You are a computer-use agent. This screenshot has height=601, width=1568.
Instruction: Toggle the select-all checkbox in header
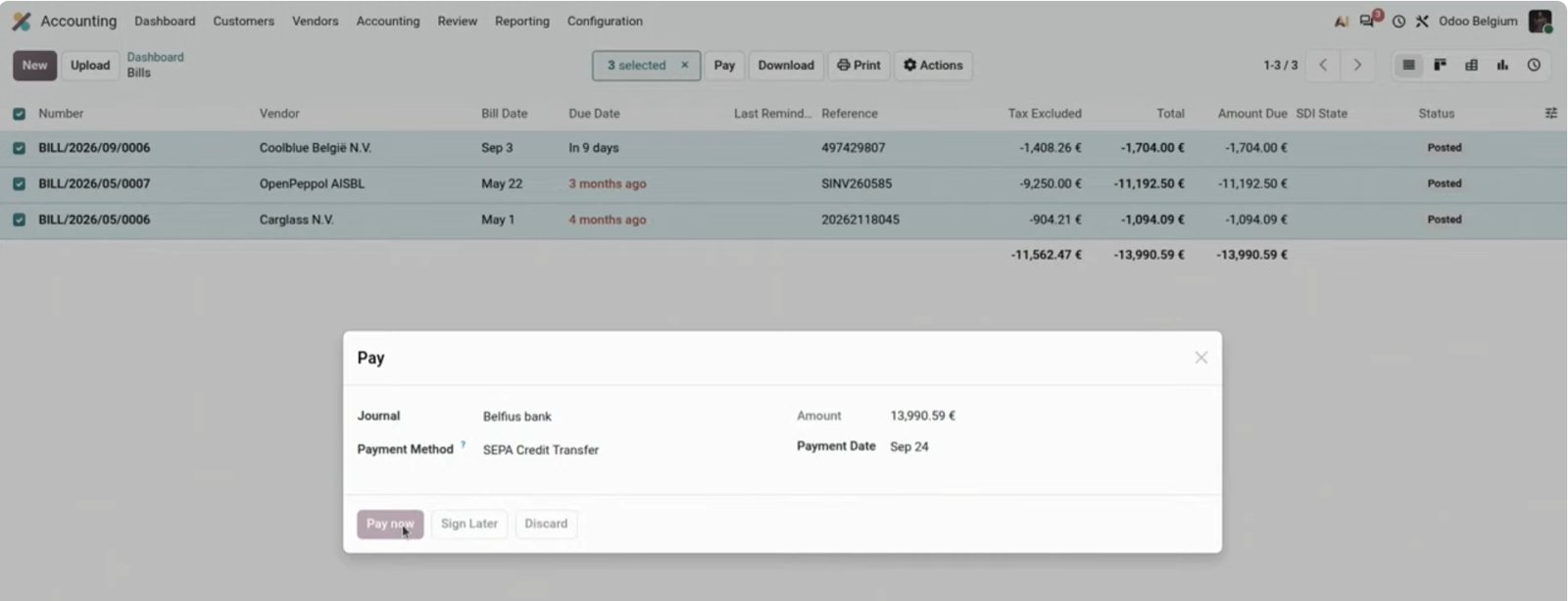(19, 114)
